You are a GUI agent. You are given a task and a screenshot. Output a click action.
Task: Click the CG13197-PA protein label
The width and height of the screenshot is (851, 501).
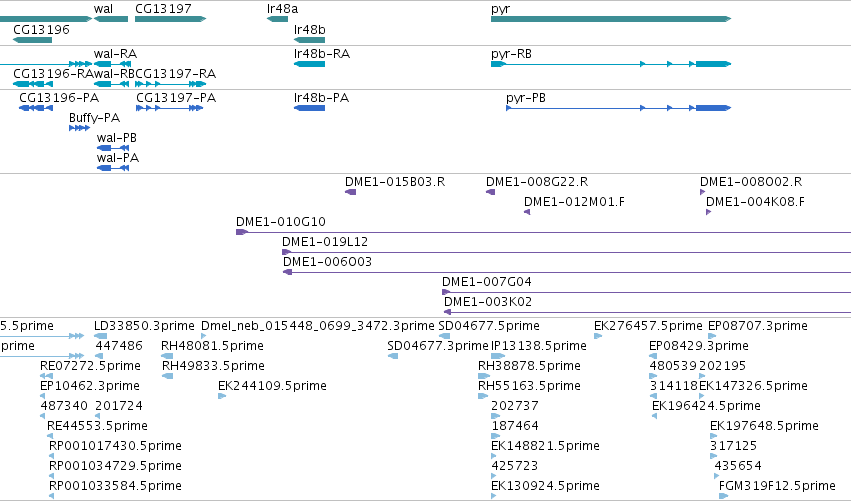[176, 98]
